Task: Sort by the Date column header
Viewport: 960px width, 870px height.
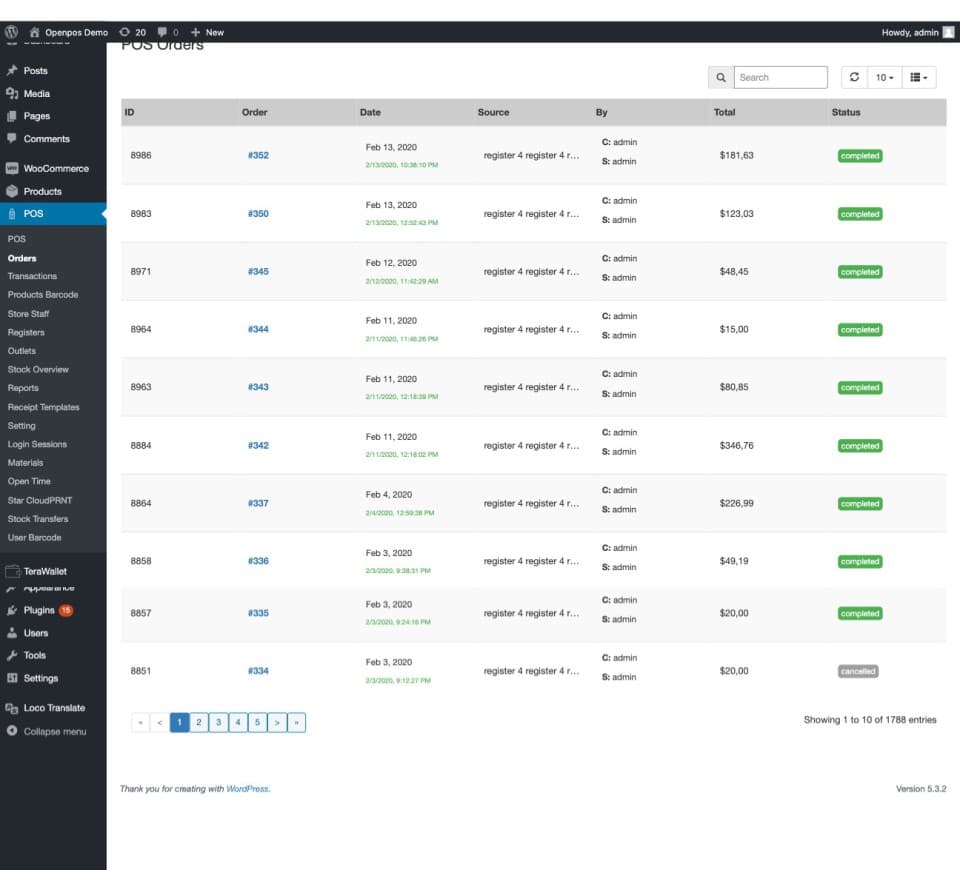Action: [x=370, y=113]
